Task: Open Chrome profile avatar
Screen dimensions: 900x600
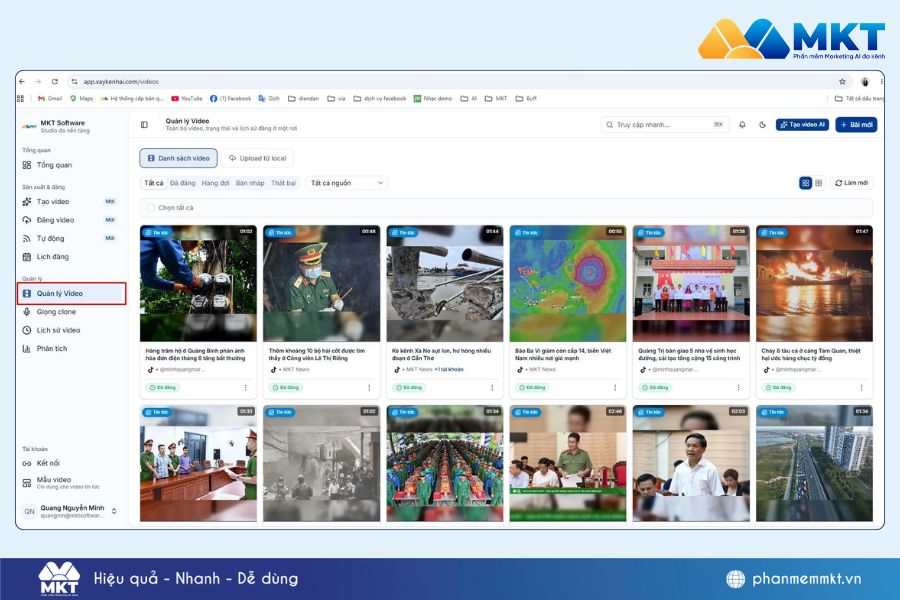Action: (x=865, y=82)
